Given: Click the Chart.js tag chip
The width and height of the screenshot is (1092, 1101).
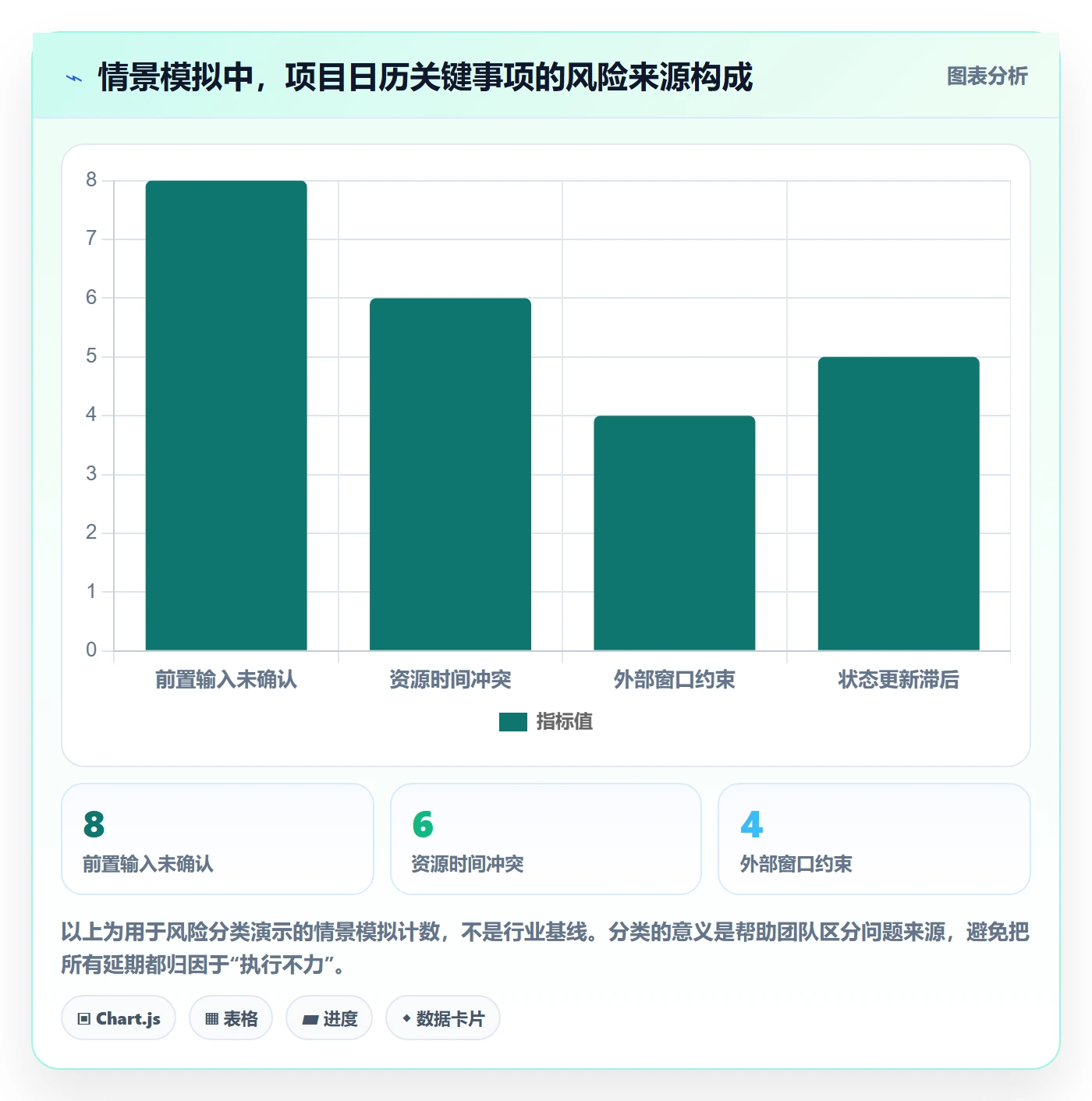Looking at the screenshot, I should (x=119, y=1018).
